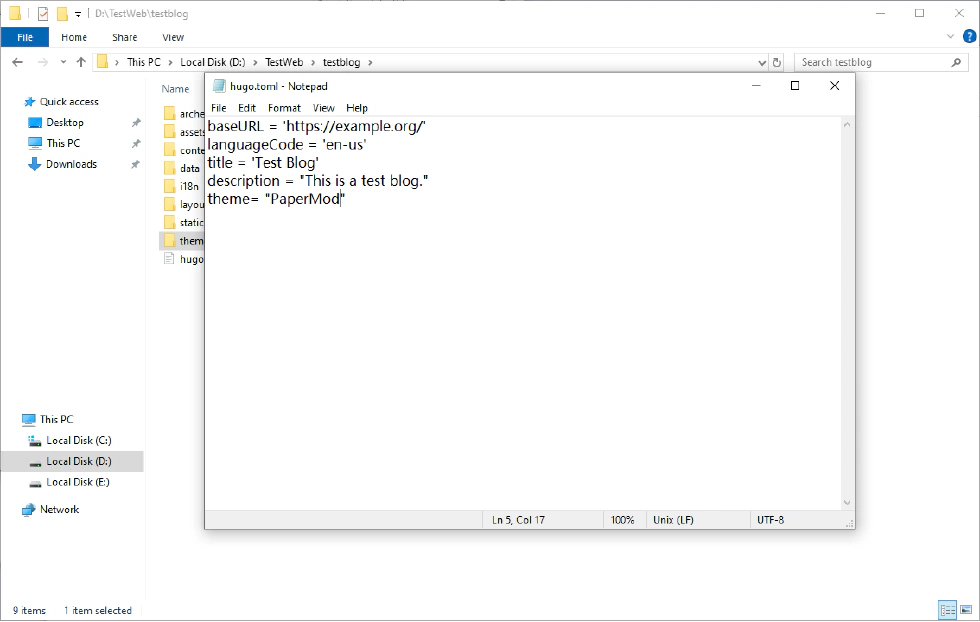
Task: Open the Explorer View ribbon tab
Action: [x=173, y=37]
